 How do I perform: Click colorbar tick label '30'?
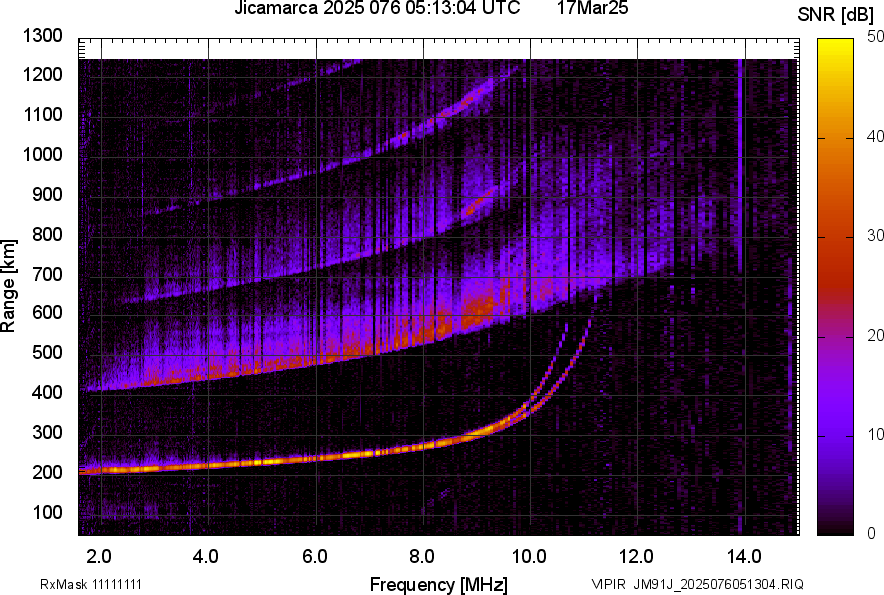pyautogui.click(x=874, y=236)
